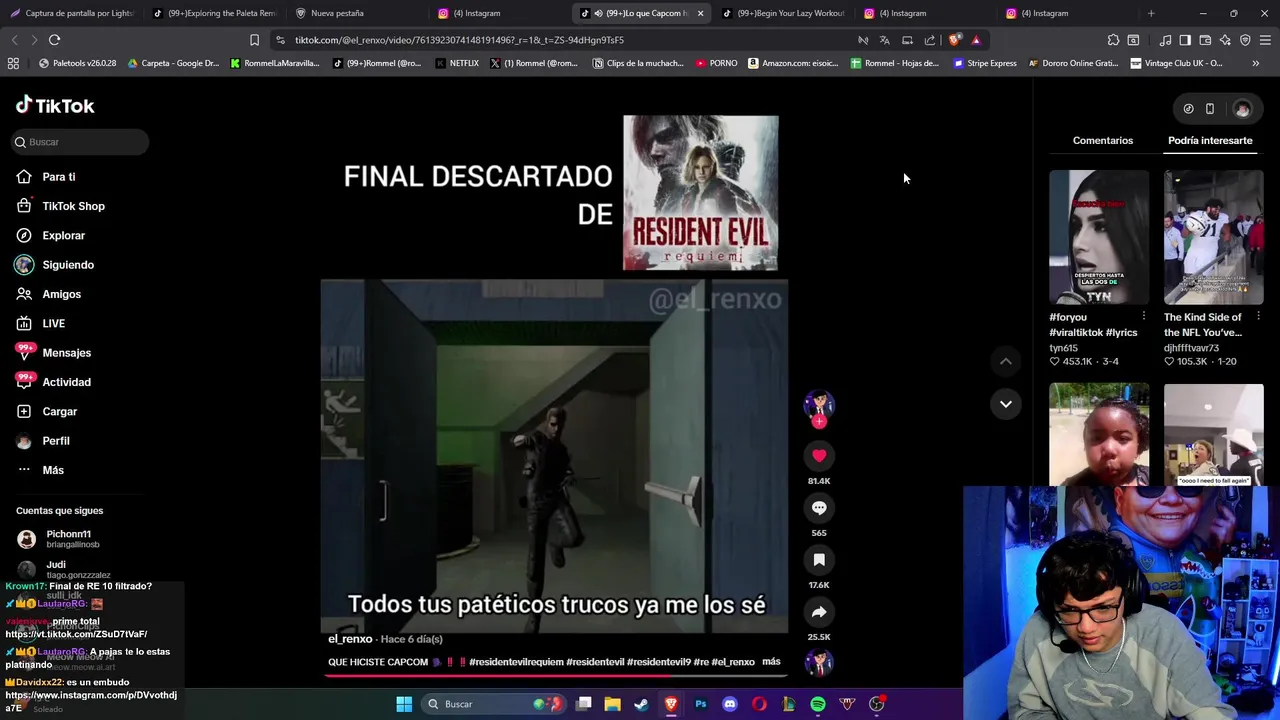This screenshot has height=720, width=1280.
Task: Open Brave Leo AI sparkle icon
Action: pyautogui.click(x=1225, y=40)
